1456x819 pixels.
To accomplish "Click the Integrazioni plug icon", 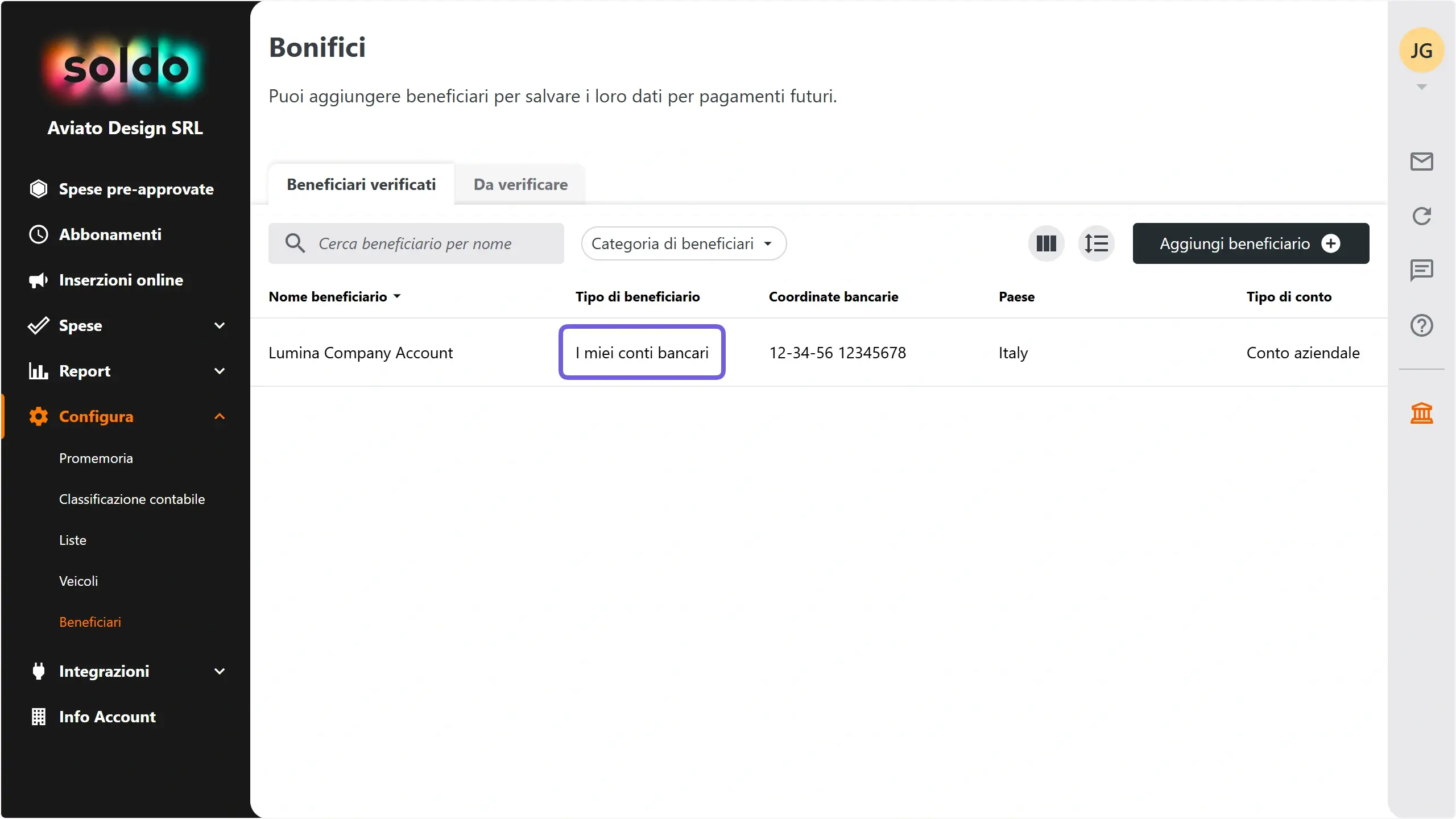I will pos(39,671).
